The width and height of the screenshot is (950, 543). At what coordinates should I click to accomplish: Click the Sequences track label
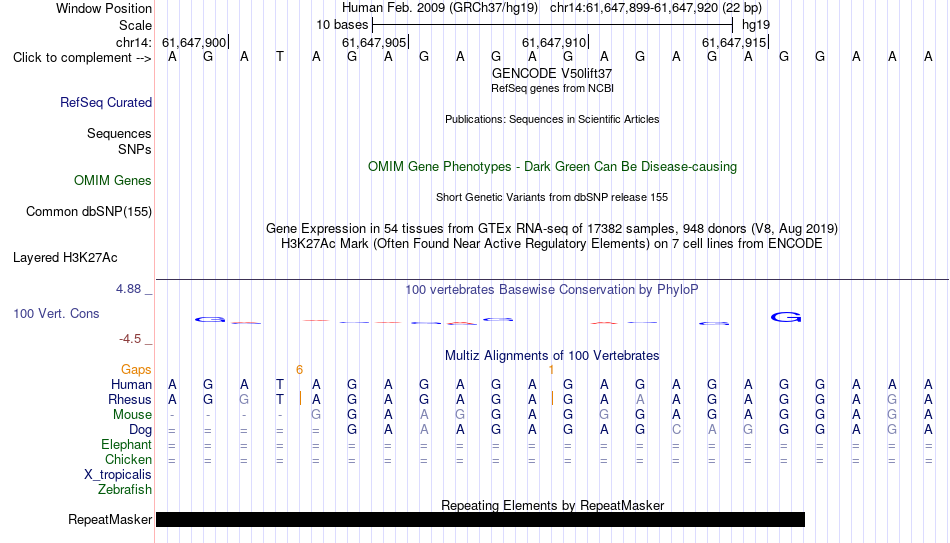(119, 133)
